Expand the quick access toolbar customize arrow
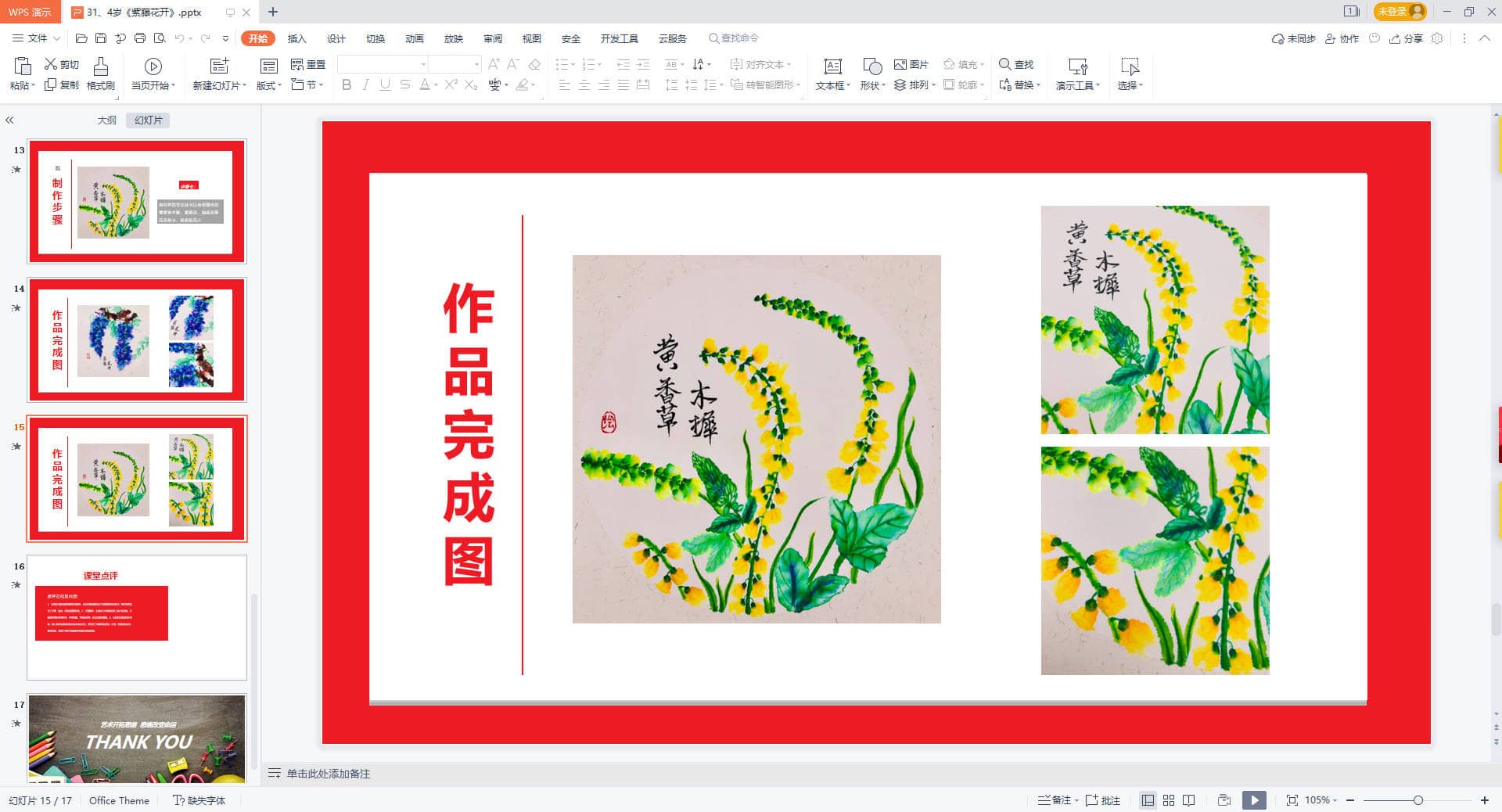Screen dimensions: 1502x812 [226, 38]
